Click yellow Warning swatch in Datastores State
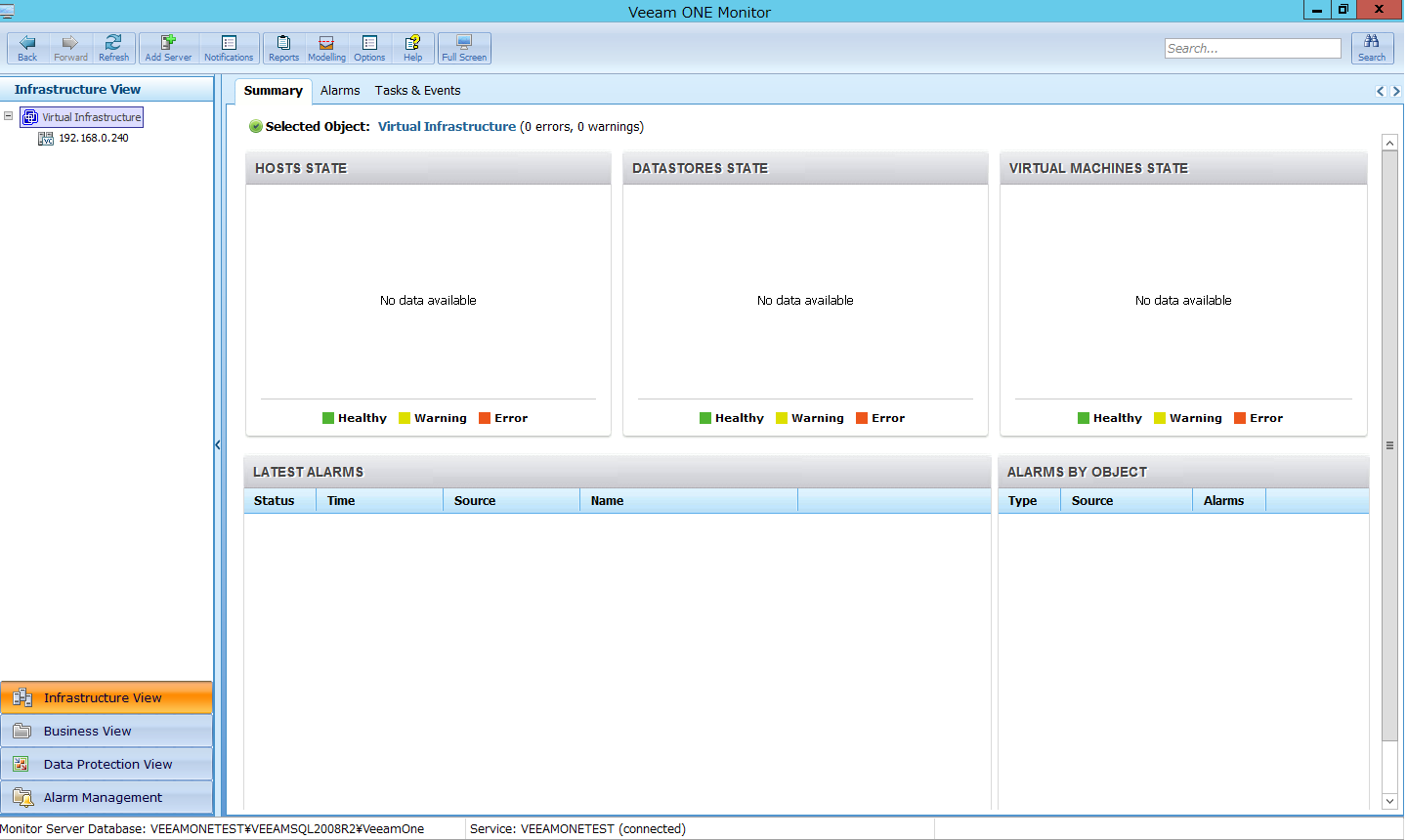The width and height of the screenshot is (1407, 840). coord(782,418)
